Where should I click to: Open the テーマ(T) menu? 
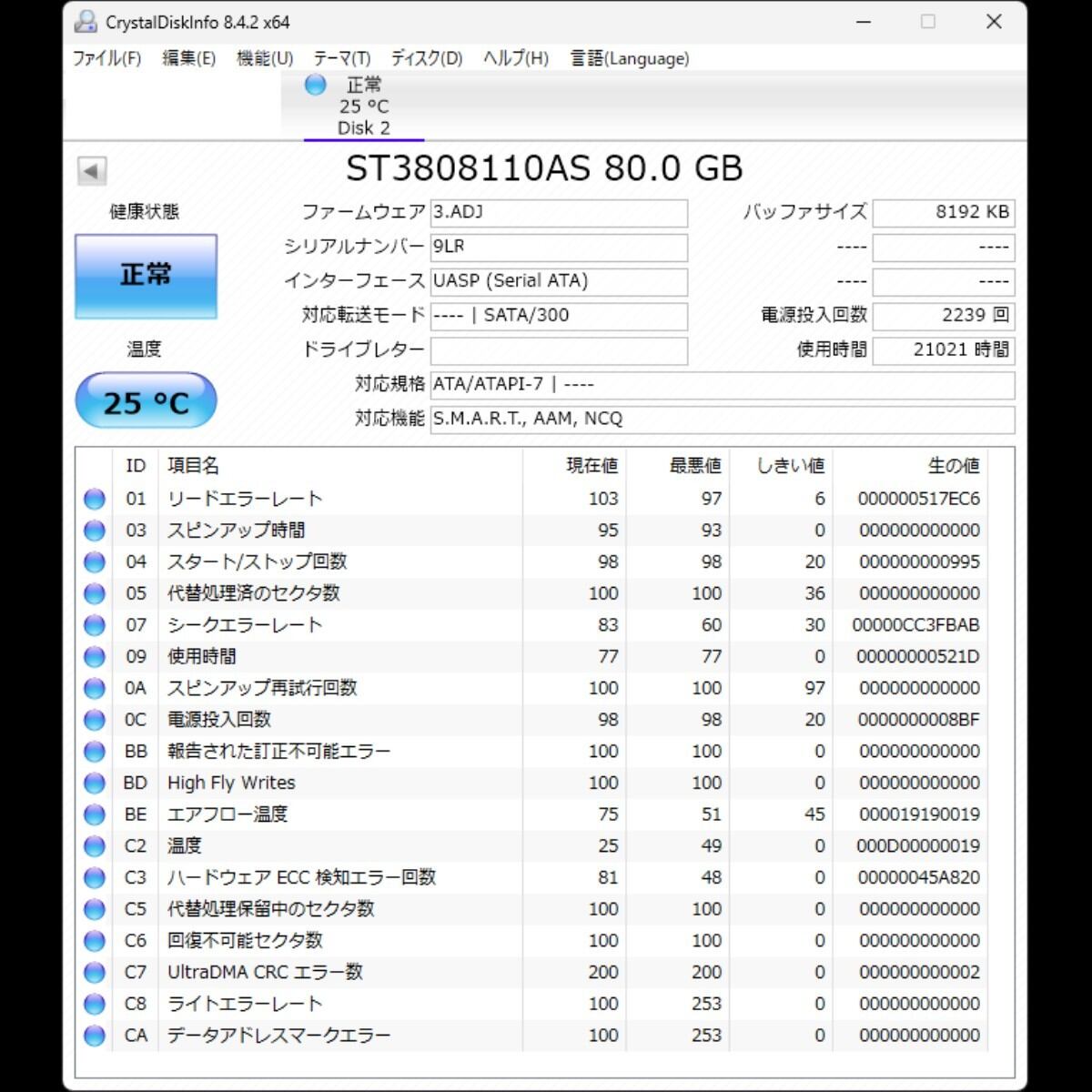click(x=342, y=58)
